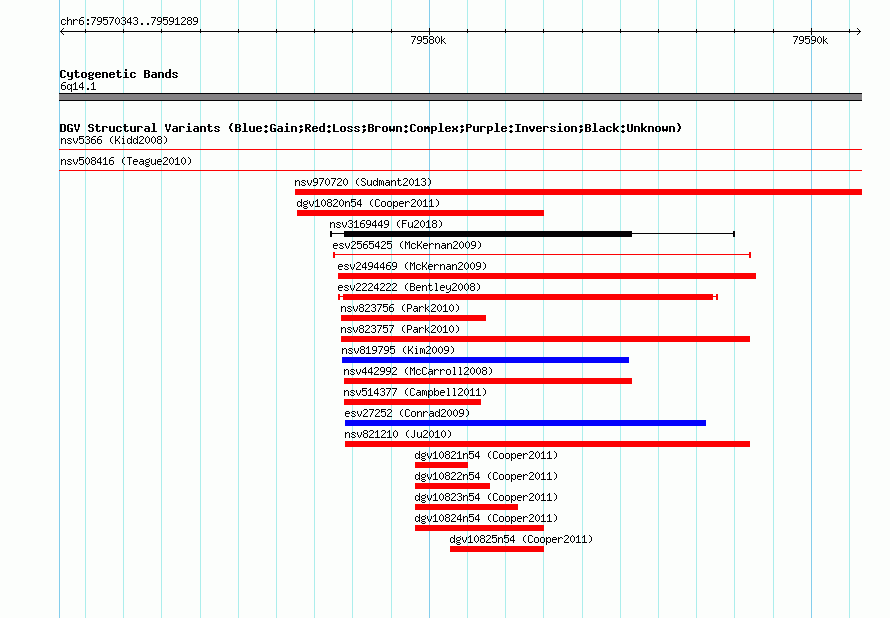Click the nsv3169449 (Fu2018) label
This screenshot has width=890, height=618.
387,224
